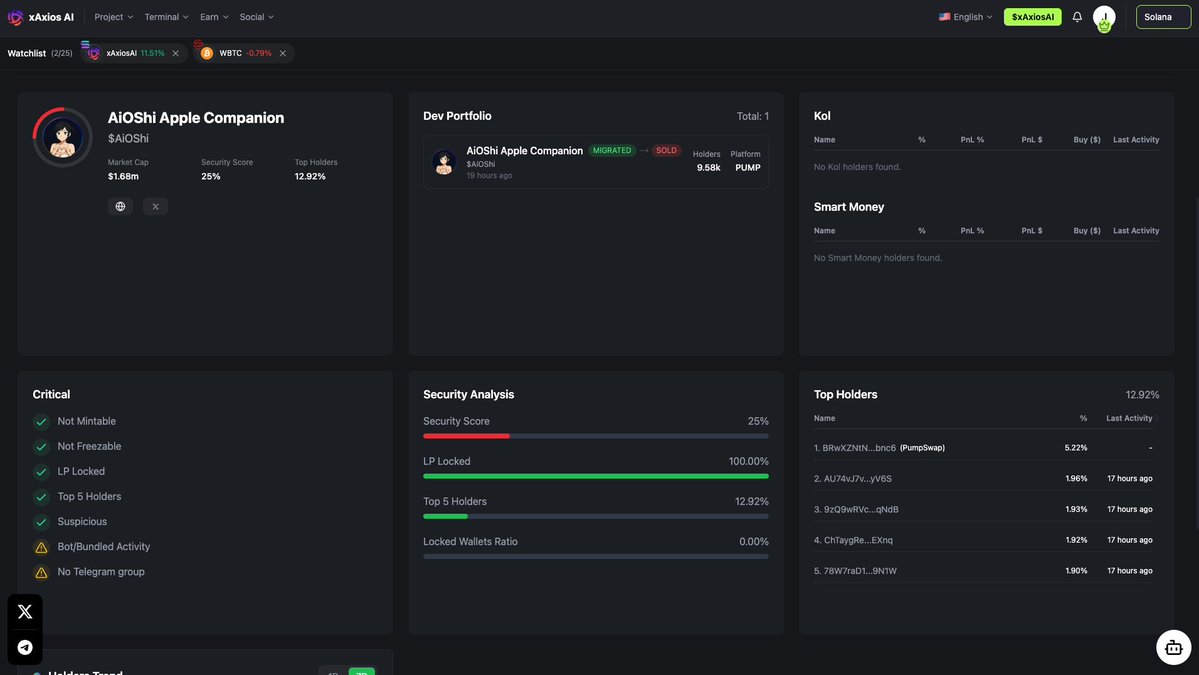Open the token X profile icon

[x=155, y=206]
